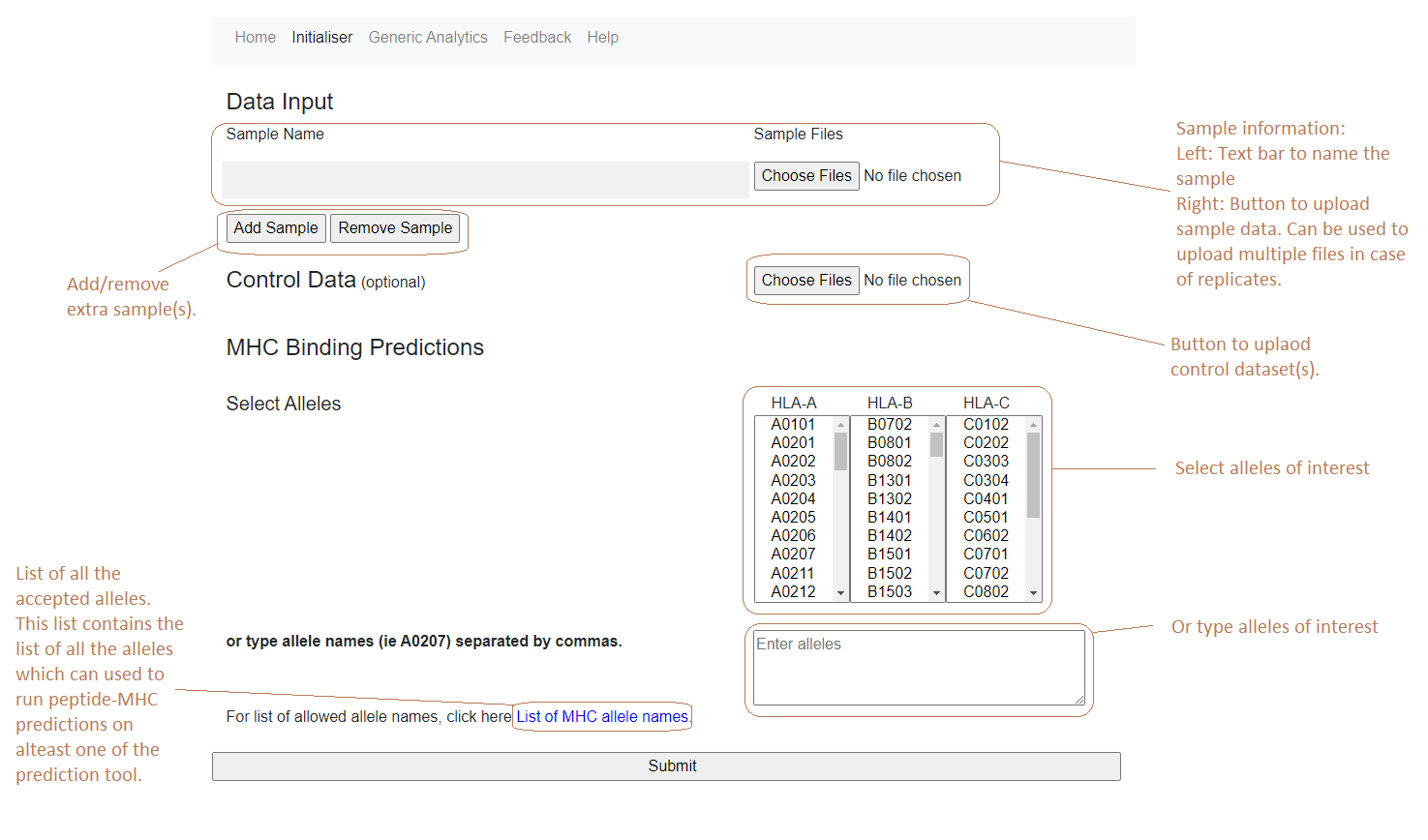Click HLA-C list scrollbar down arrow
Viewport: 1428px width, 840px height.
pos(1033,592)
